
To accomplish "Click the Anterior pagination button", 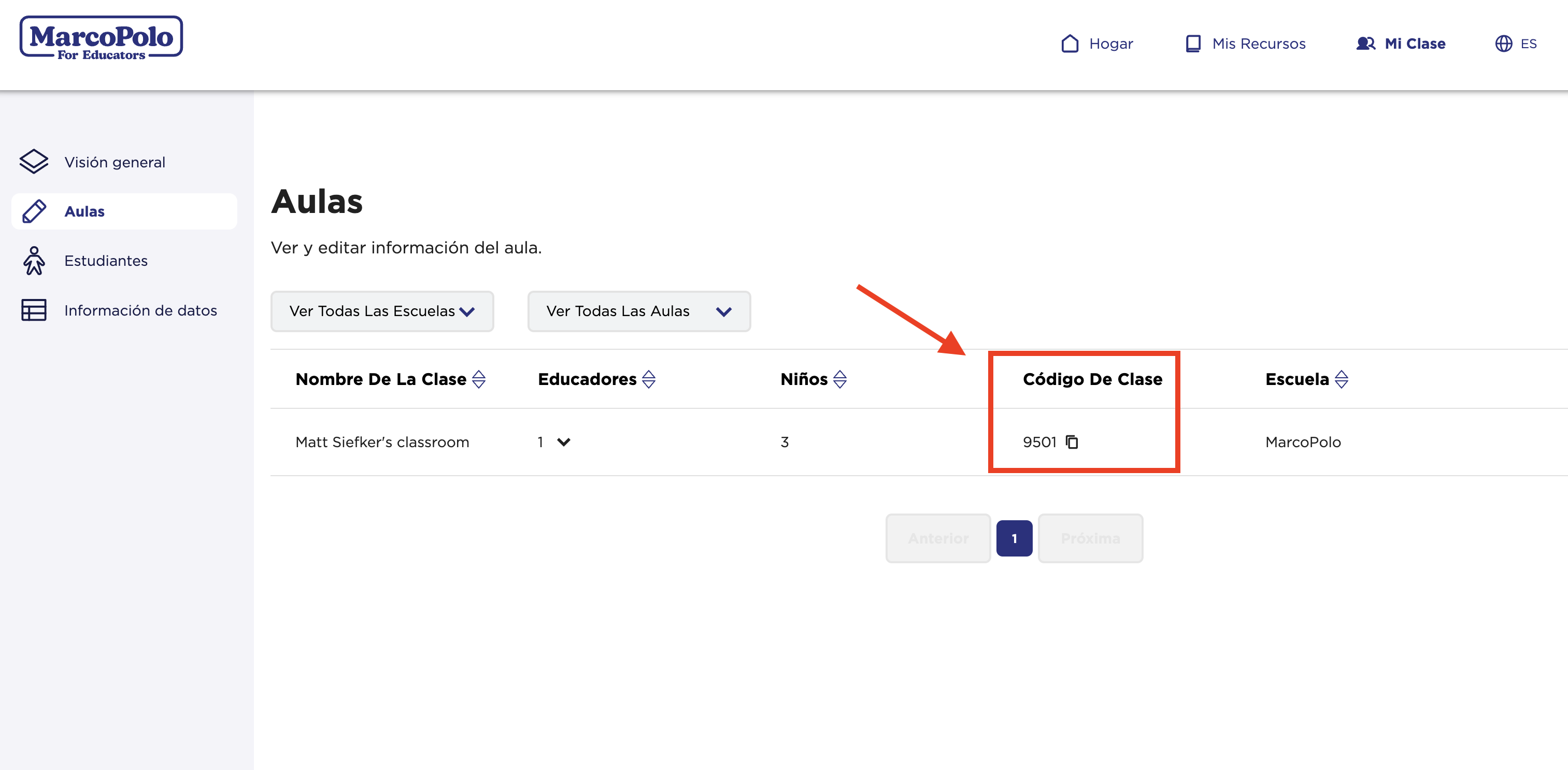I will [x=938, y=538].
